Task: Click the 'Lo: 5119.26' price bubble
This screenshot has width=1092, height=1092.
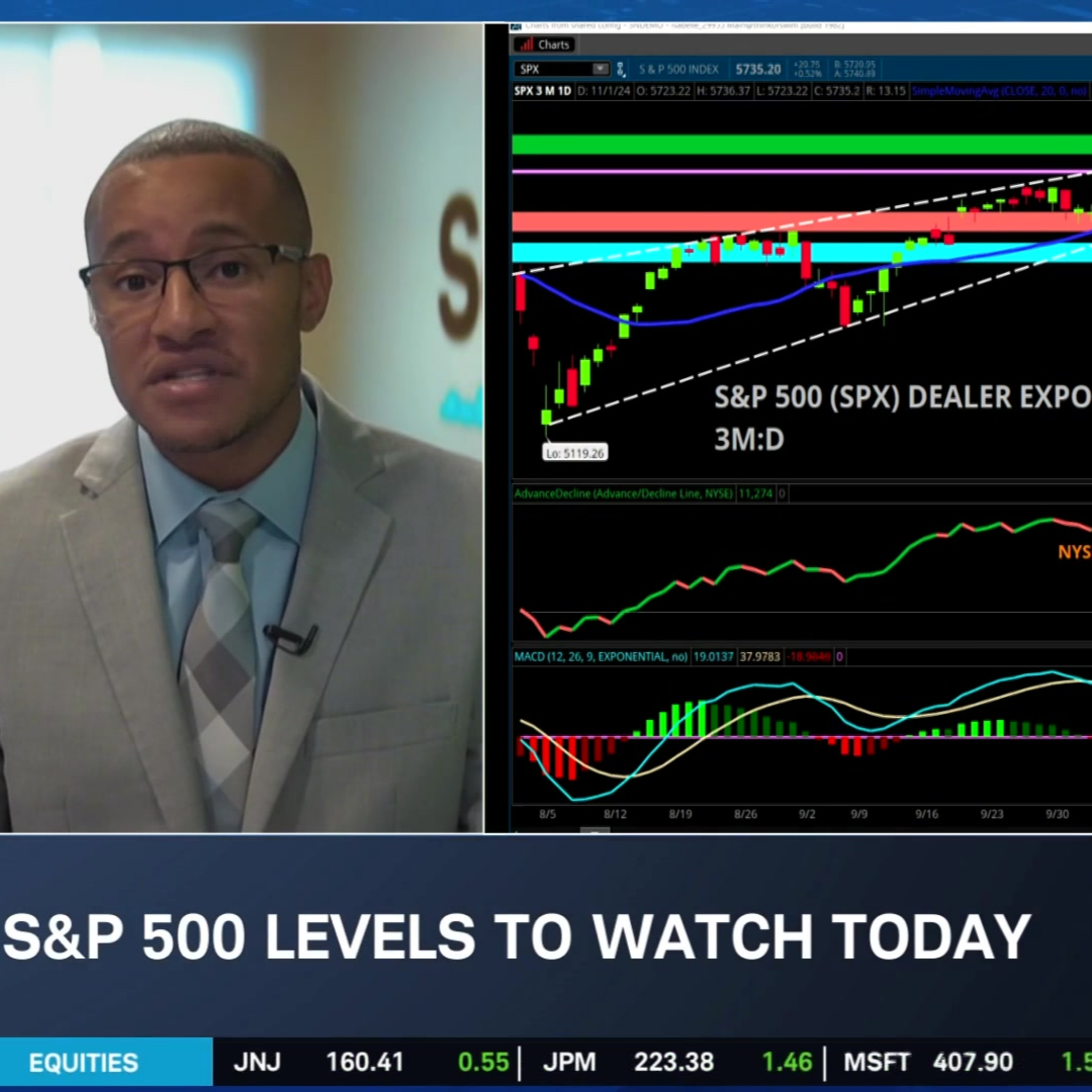Action: tap(575, 453)
